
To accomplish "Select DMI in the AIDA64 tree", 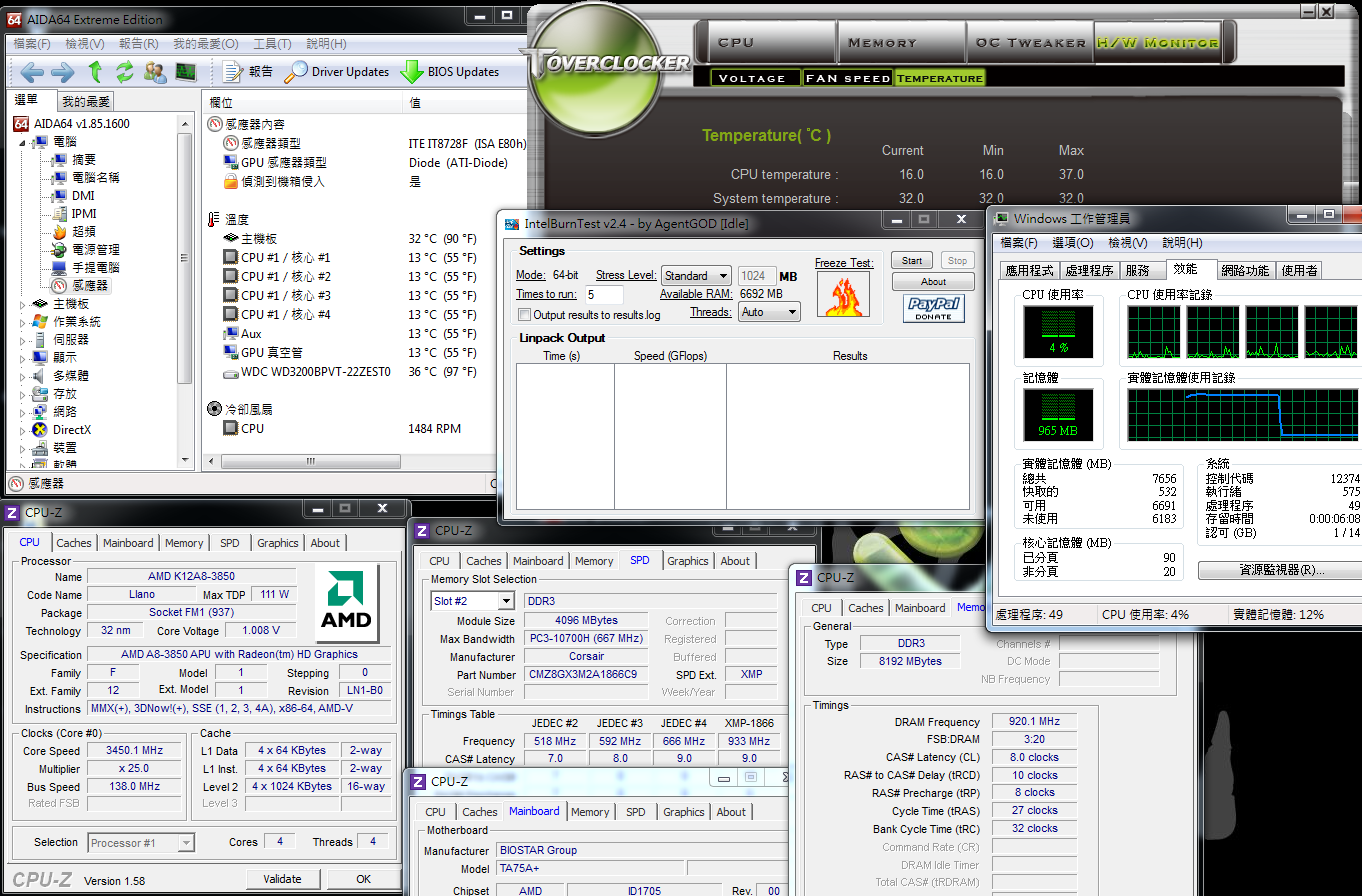I will pyautogui.click(x=72, y=196).
